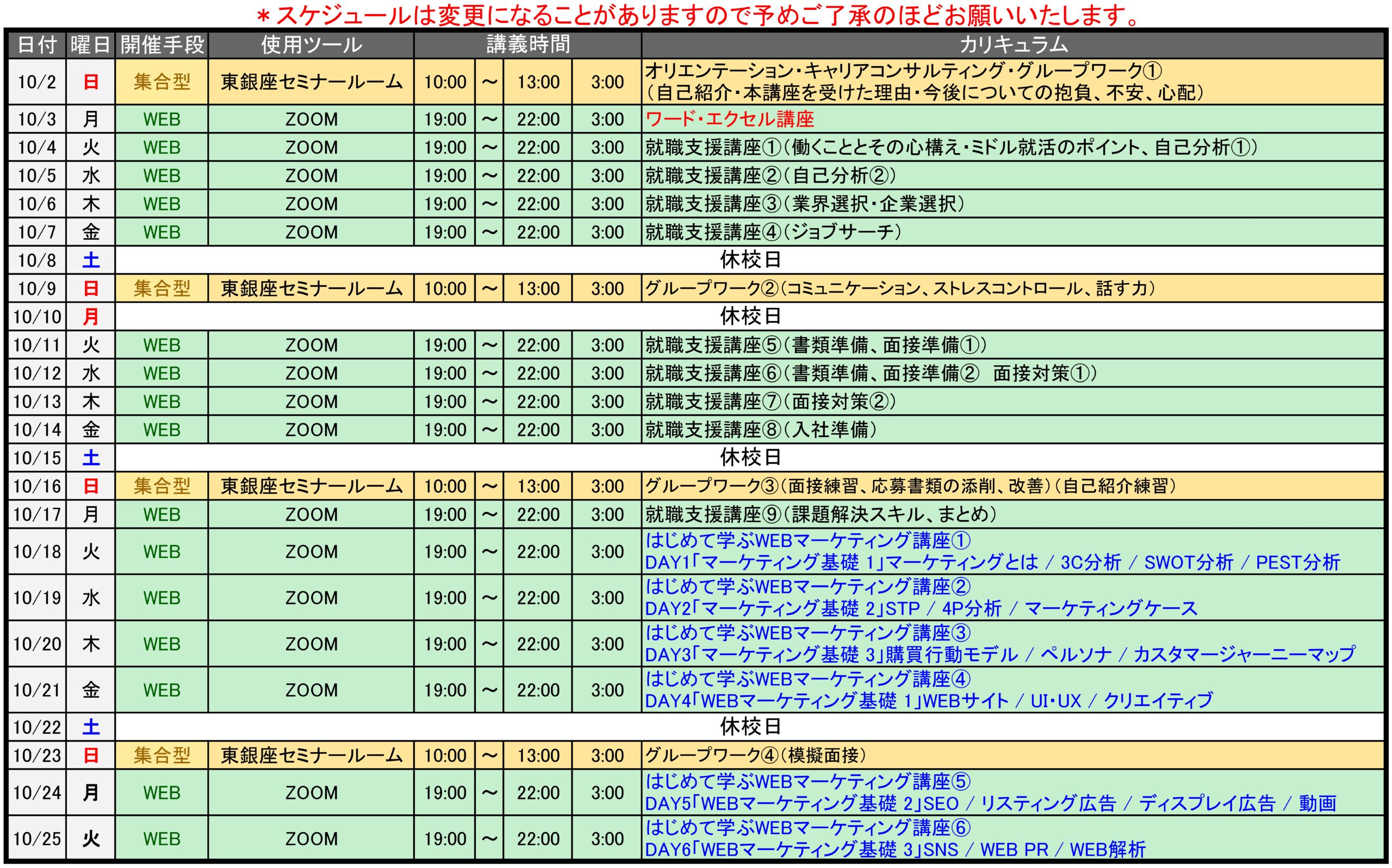The width and height of the screenshot is (1392, 868).
Task: Click 就職支援講座②(自己分析②) cell
Action: tap(1013, 176)
